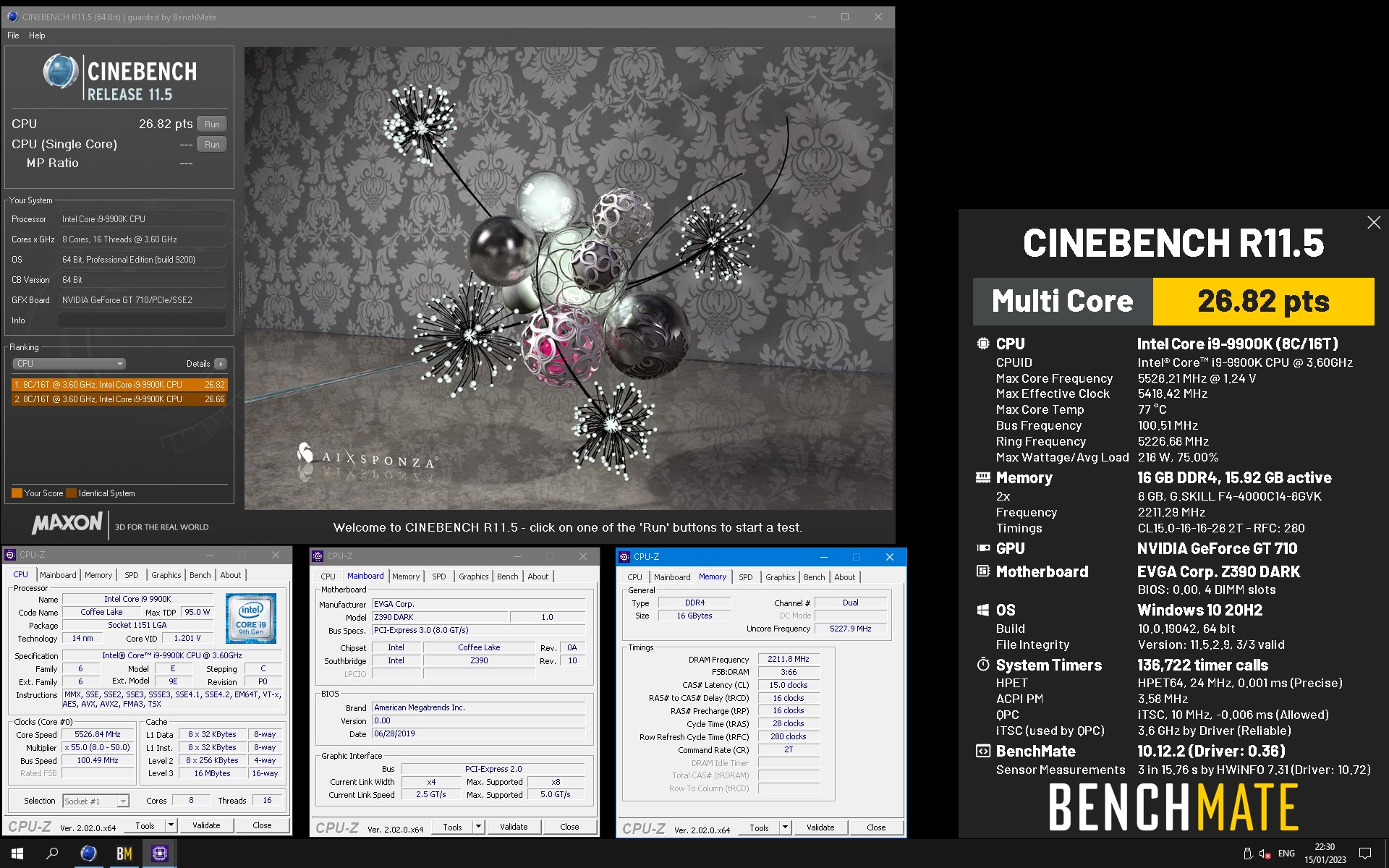Screen dimensions: 1389x868
Task: Click Close button in left CPU-Z window
Action: pos(262,825)
